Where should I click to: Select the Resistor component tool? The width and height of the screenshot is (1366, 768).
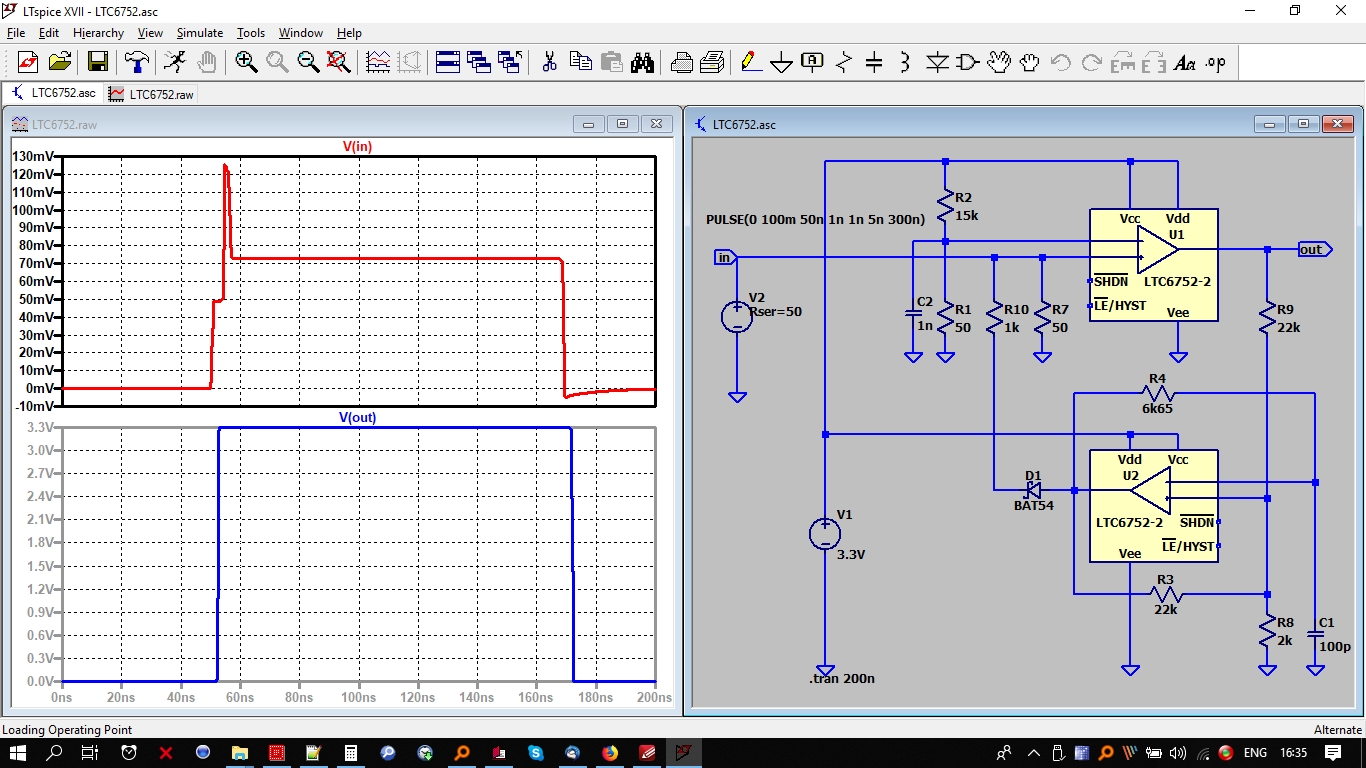coord(843,63)
